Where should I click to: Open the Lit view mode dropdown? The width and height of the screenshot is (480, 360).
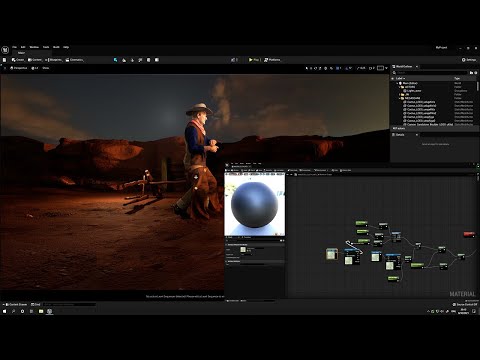(35, 68)
